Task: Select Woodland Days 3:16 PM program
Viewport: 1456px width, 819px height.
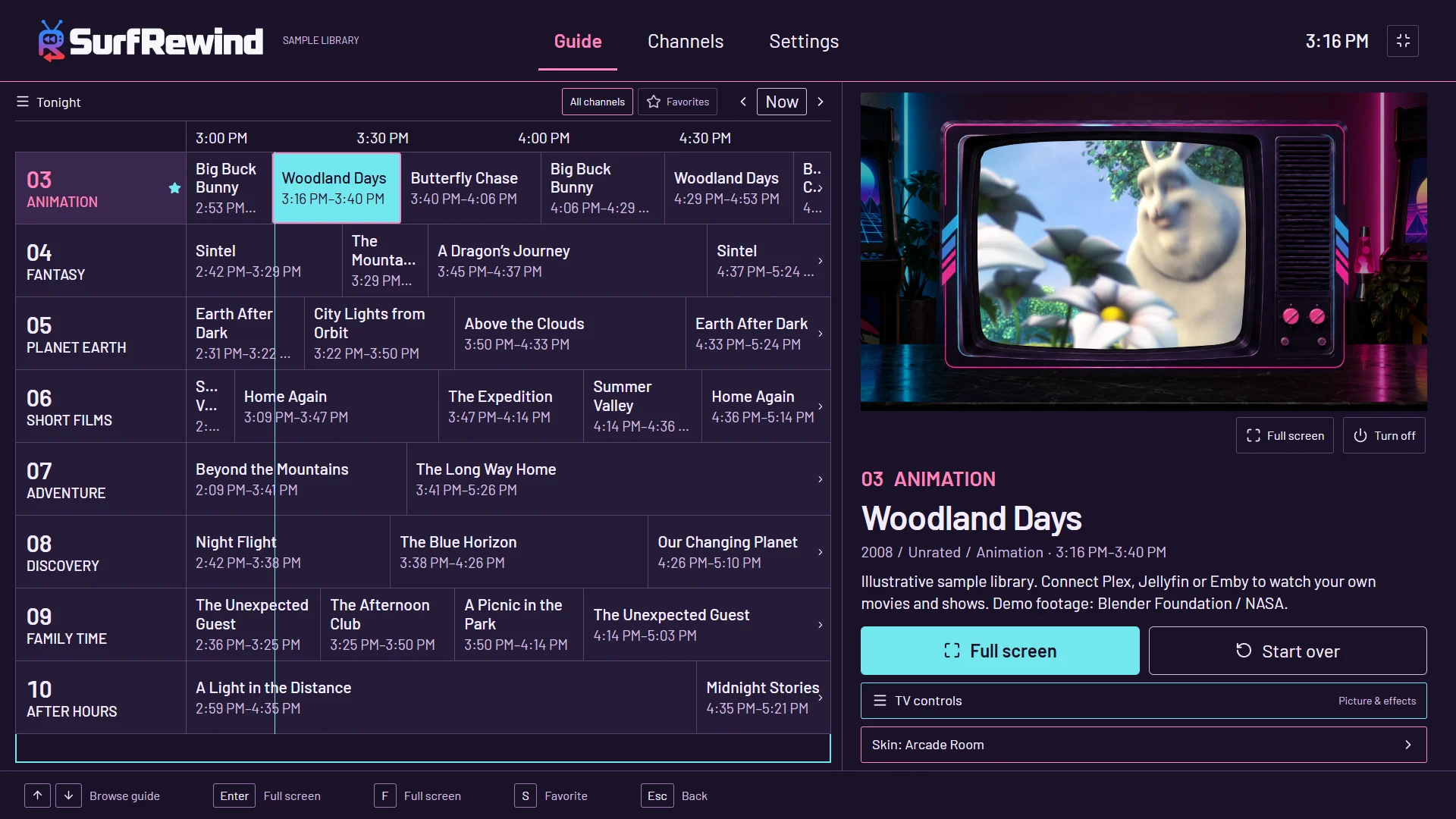Action: click(x=337, y=188)
